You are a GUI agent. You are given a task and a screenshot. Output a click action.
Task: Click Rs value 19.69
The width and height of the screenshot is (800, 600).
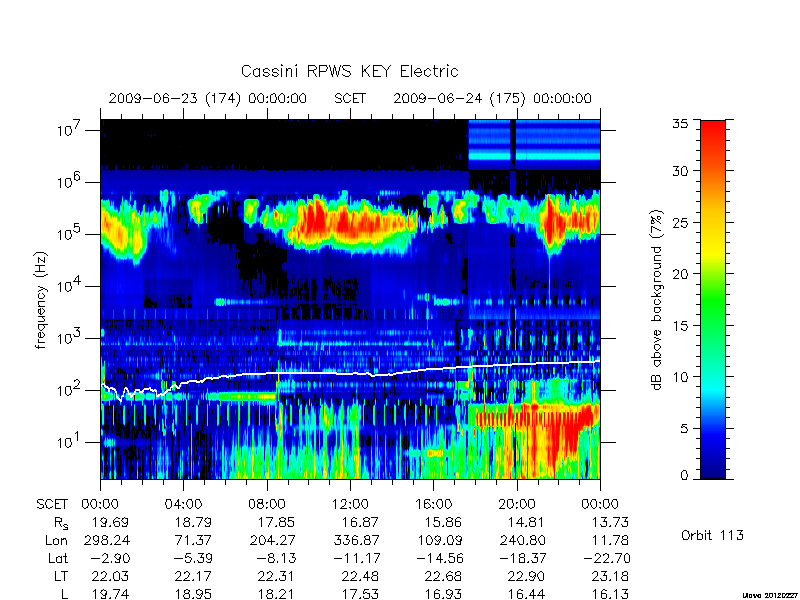click(x=110, y=522)
